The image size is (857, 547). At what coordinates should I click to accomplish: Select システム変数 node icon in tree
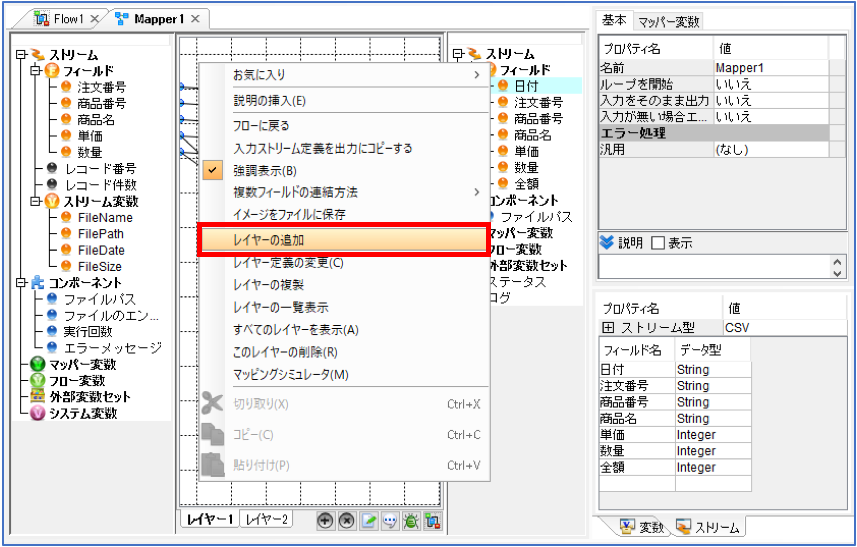pyautogui.click(x=37, y=413)
